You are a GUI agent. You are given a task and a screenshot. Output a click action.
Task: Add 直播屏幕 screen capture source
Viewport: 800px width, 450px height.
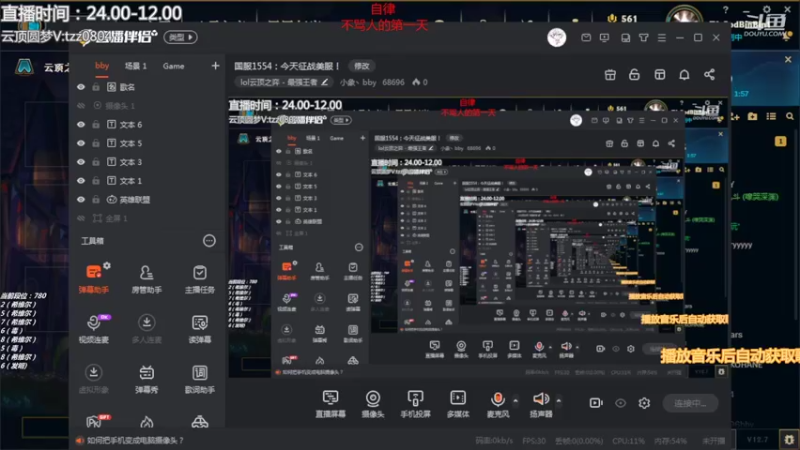pos(331,404)
